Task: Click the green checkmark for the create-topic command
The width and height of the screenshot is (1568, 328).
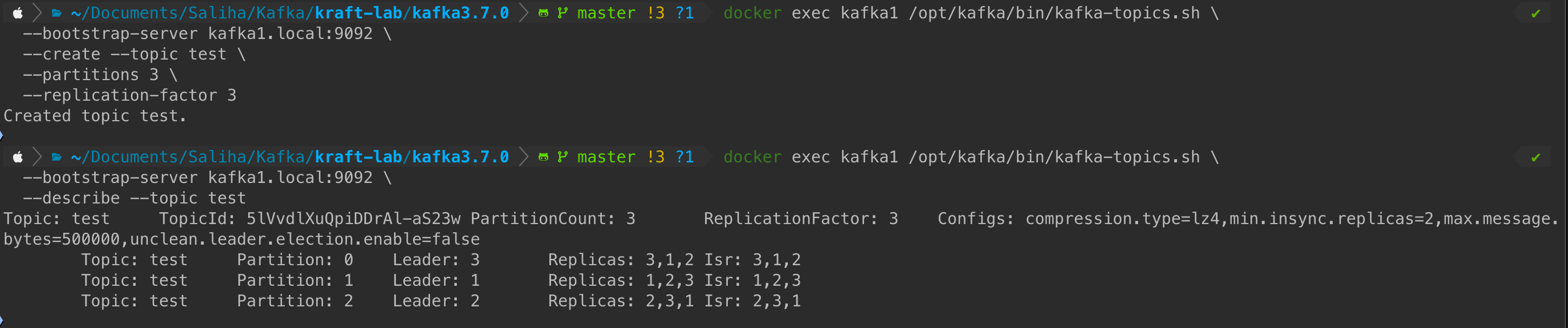Action: (x=1535, y=14)
